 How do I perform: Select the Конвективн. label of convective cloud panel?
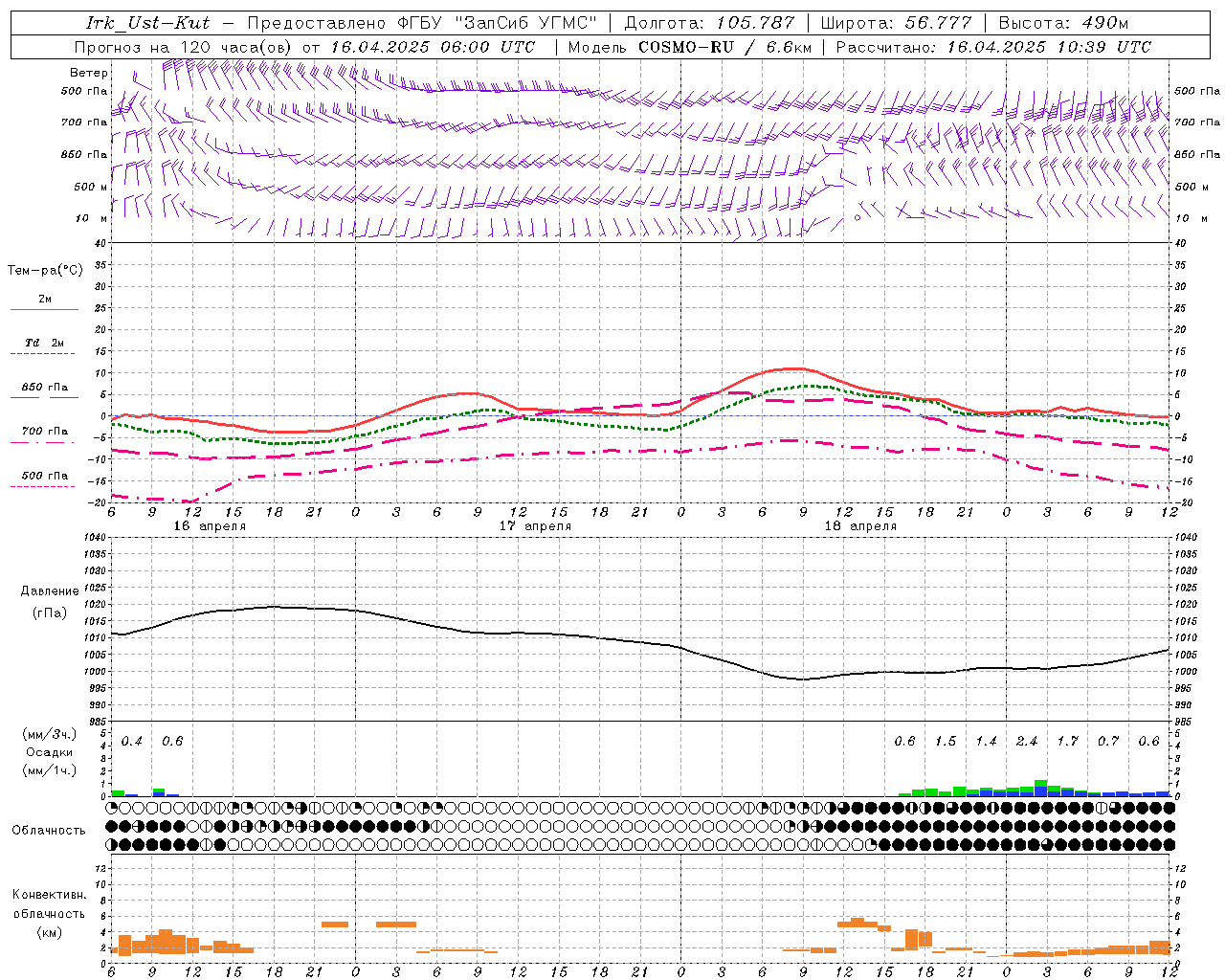pos(50,895)
